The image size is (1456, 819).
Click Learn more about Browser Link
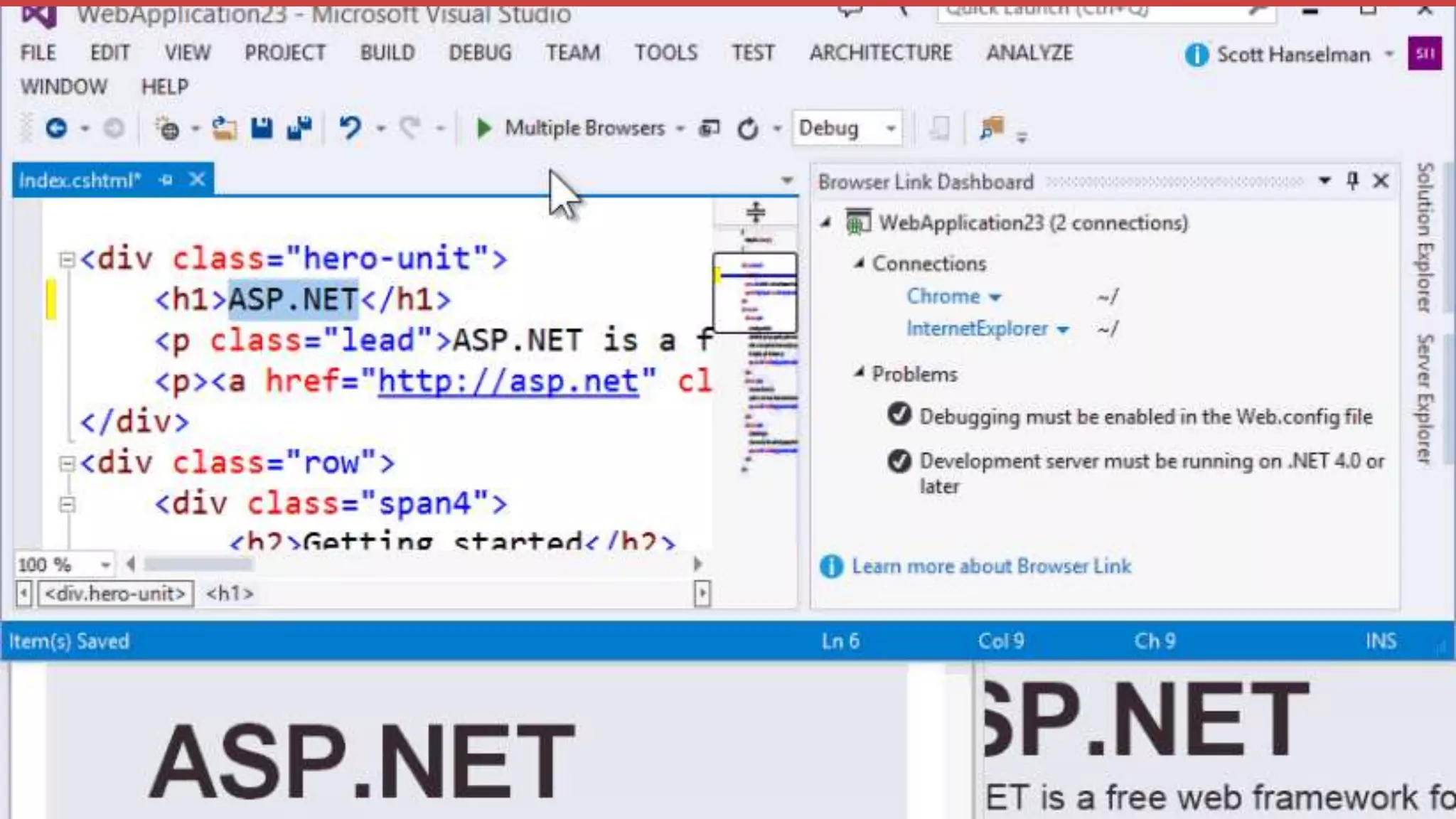(x=991, y=567)
